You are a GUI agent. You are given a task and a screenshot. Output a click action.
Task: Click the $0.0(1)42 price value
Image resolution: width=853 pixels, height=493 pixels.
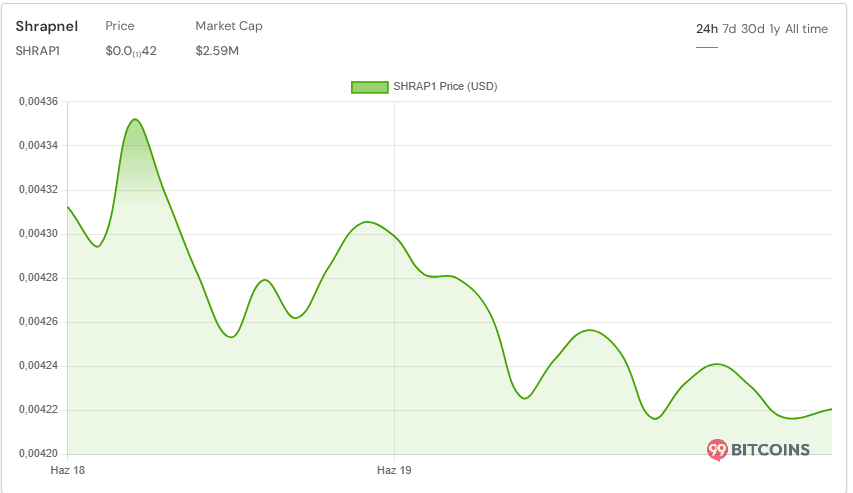(x=131, y=51)
